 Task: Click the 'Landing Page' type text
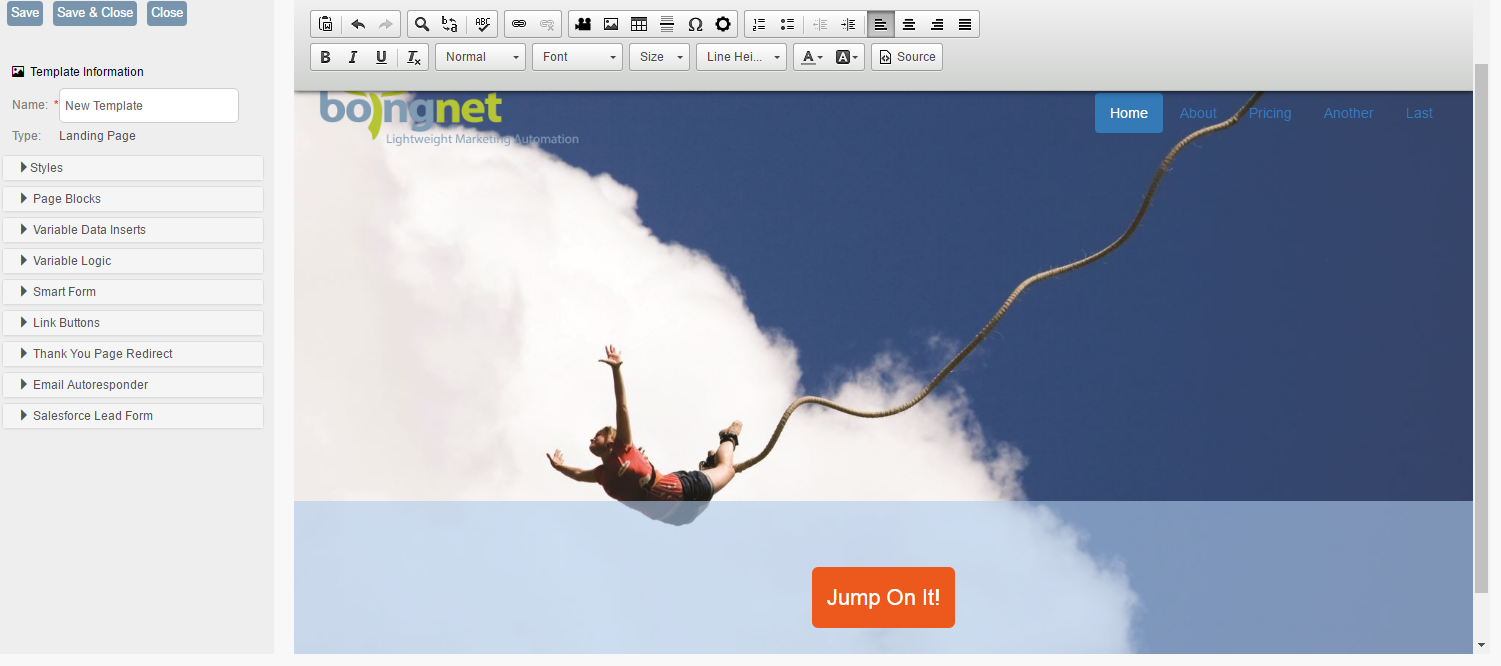pyautogui.click(x=97, y=136)
